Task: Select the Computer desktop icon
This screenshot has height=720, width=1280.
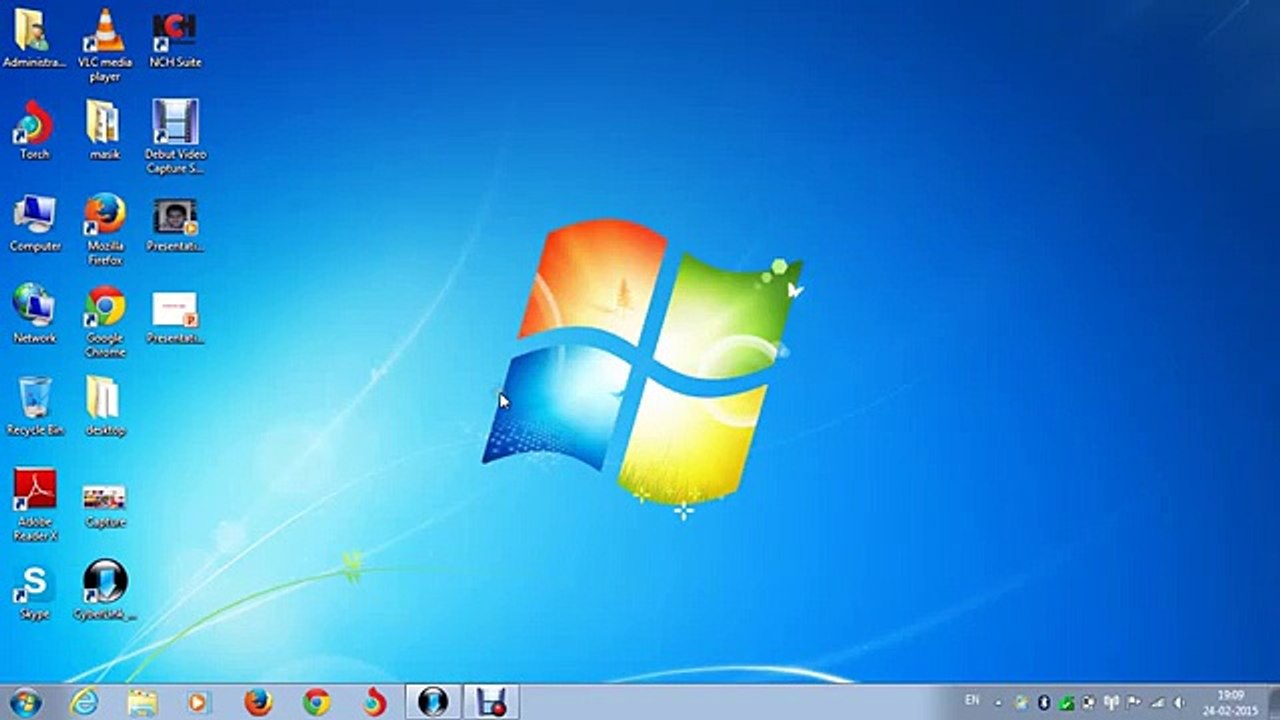Action: pyautogui.click(x=35, y=222)
